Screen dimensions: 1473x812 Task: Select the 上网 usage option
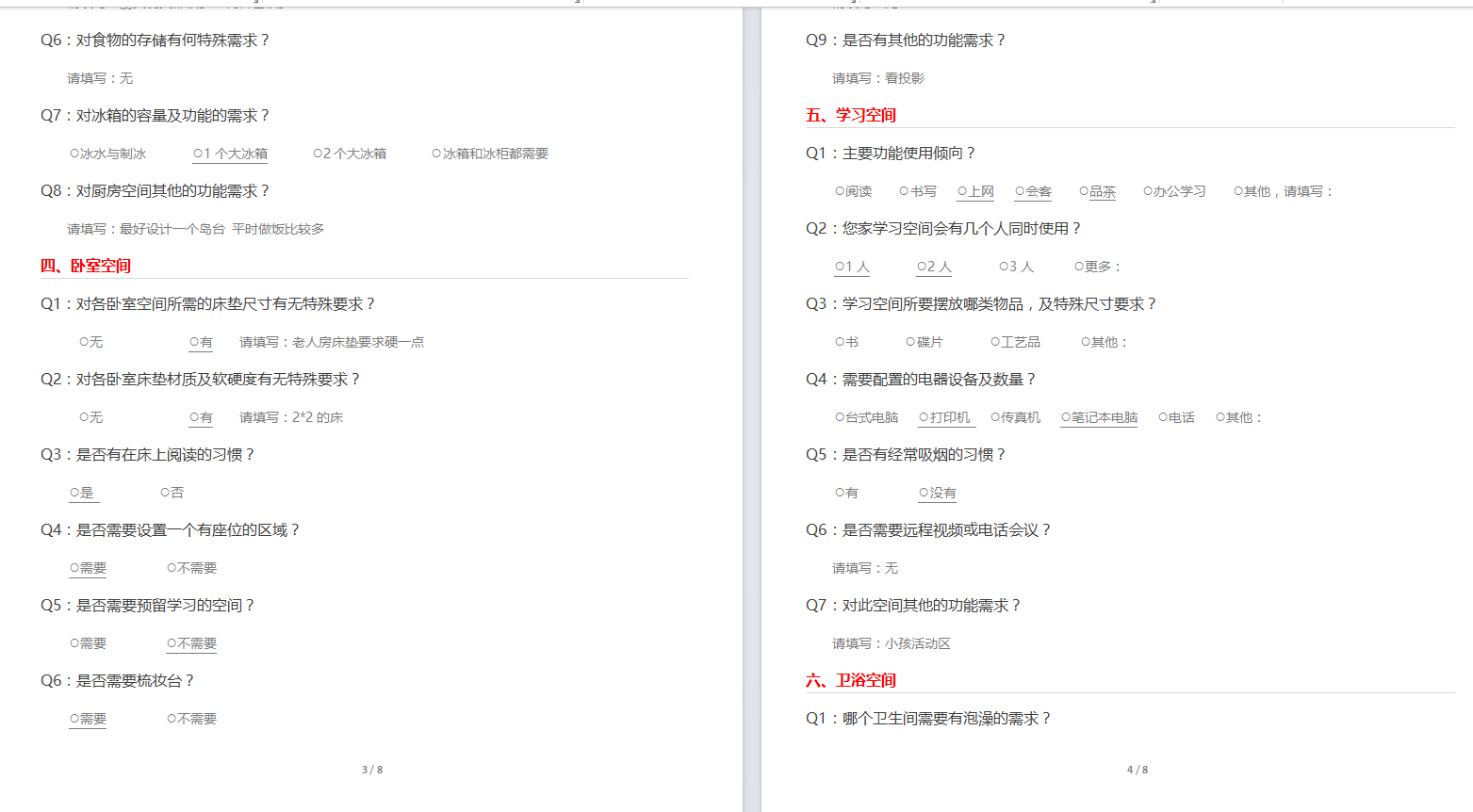coord(975,191)
